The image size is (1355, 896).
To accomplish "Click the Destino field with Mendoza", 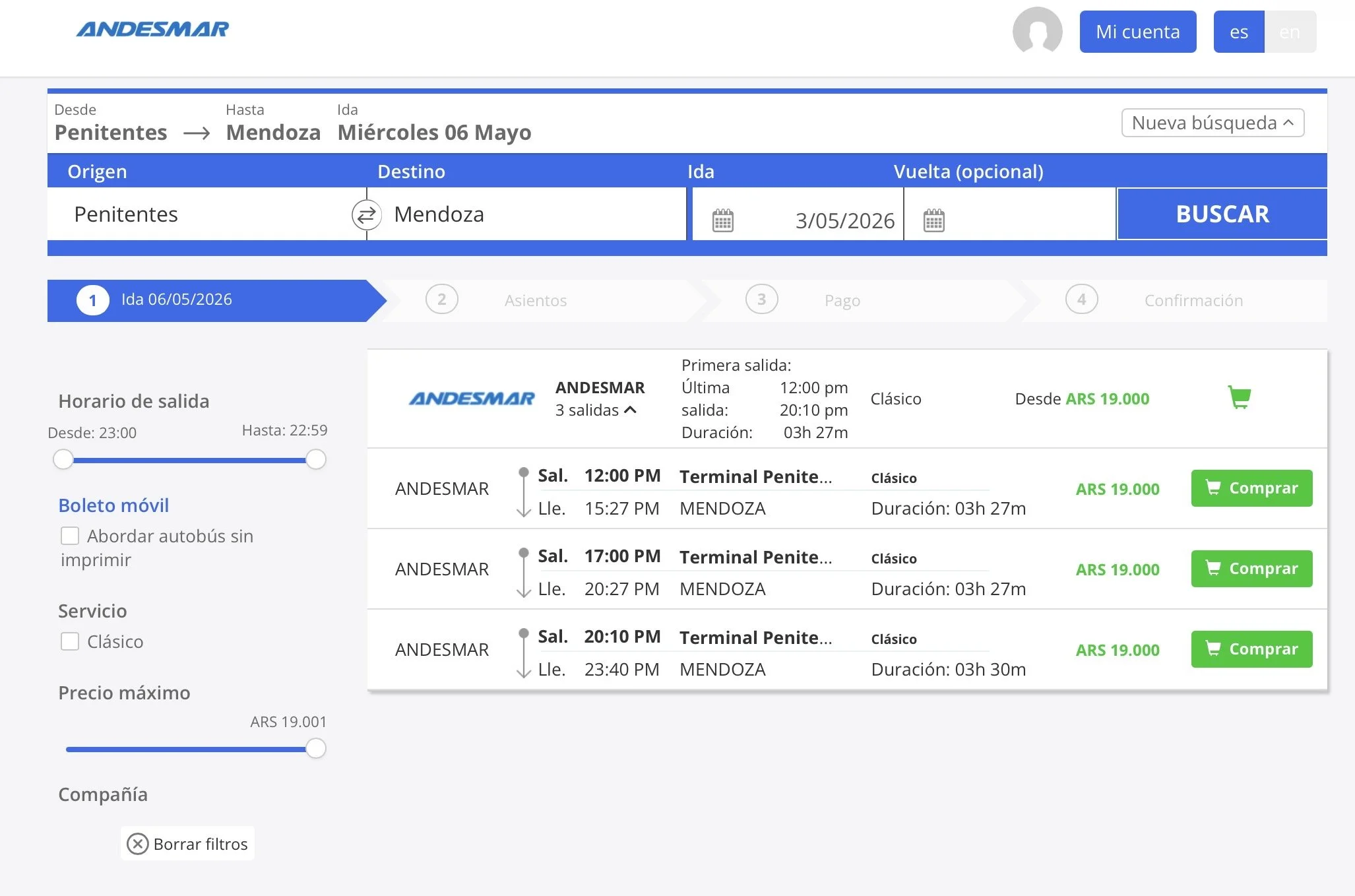I will click(x=526, y=214).
